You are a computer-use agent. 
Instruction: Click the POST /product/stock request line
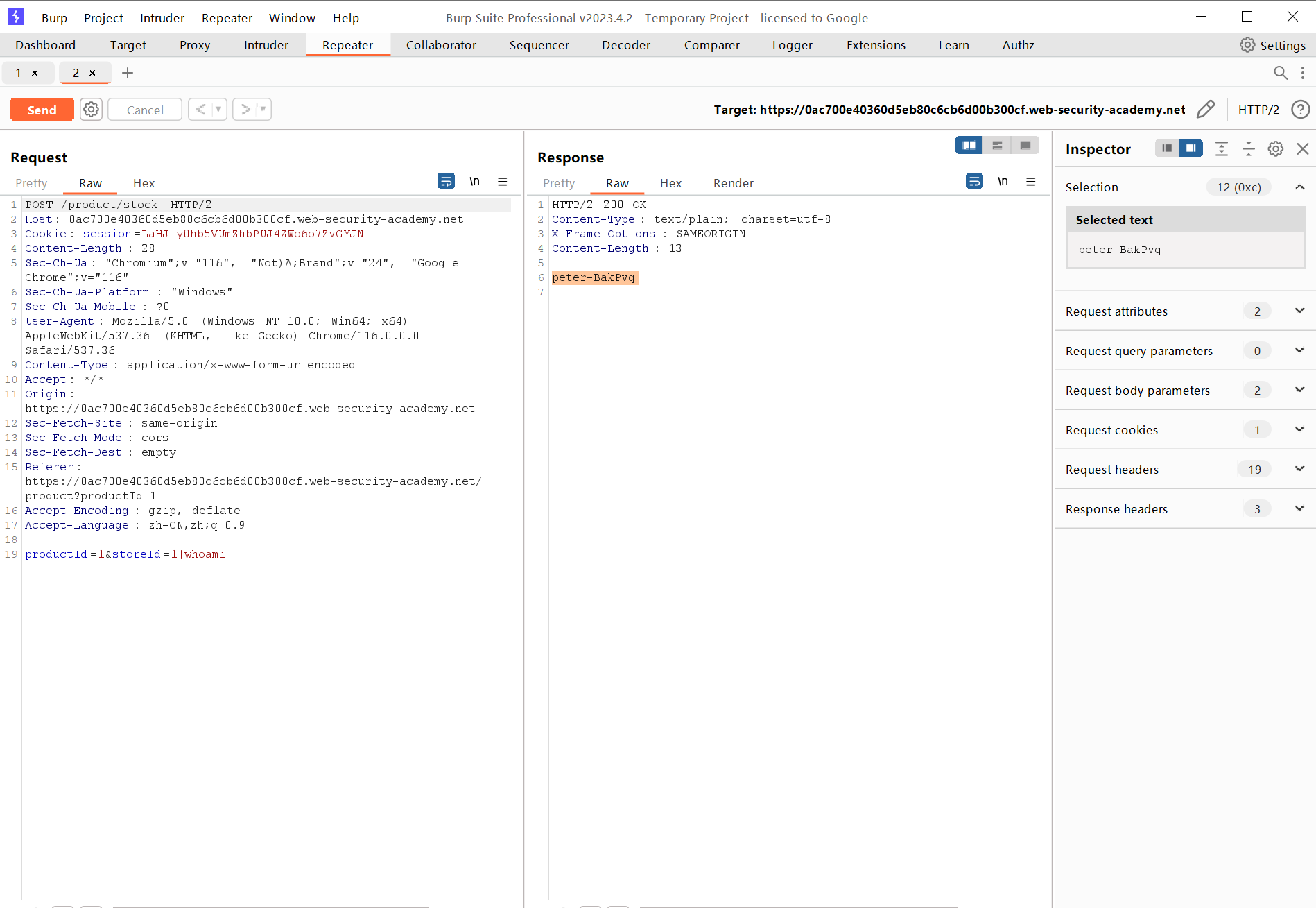click(x=119, y=205)
